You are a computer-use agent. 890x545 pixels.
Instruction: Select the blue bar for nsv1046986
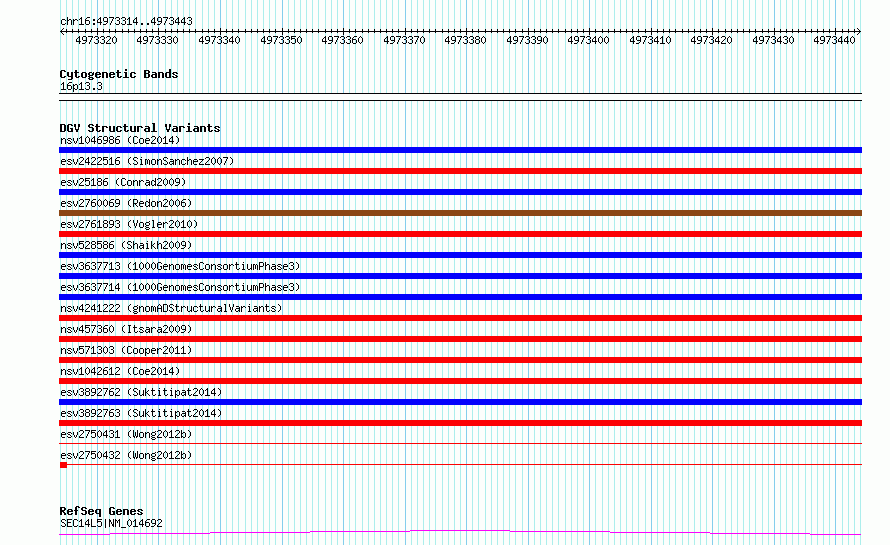tap(460, 150)
